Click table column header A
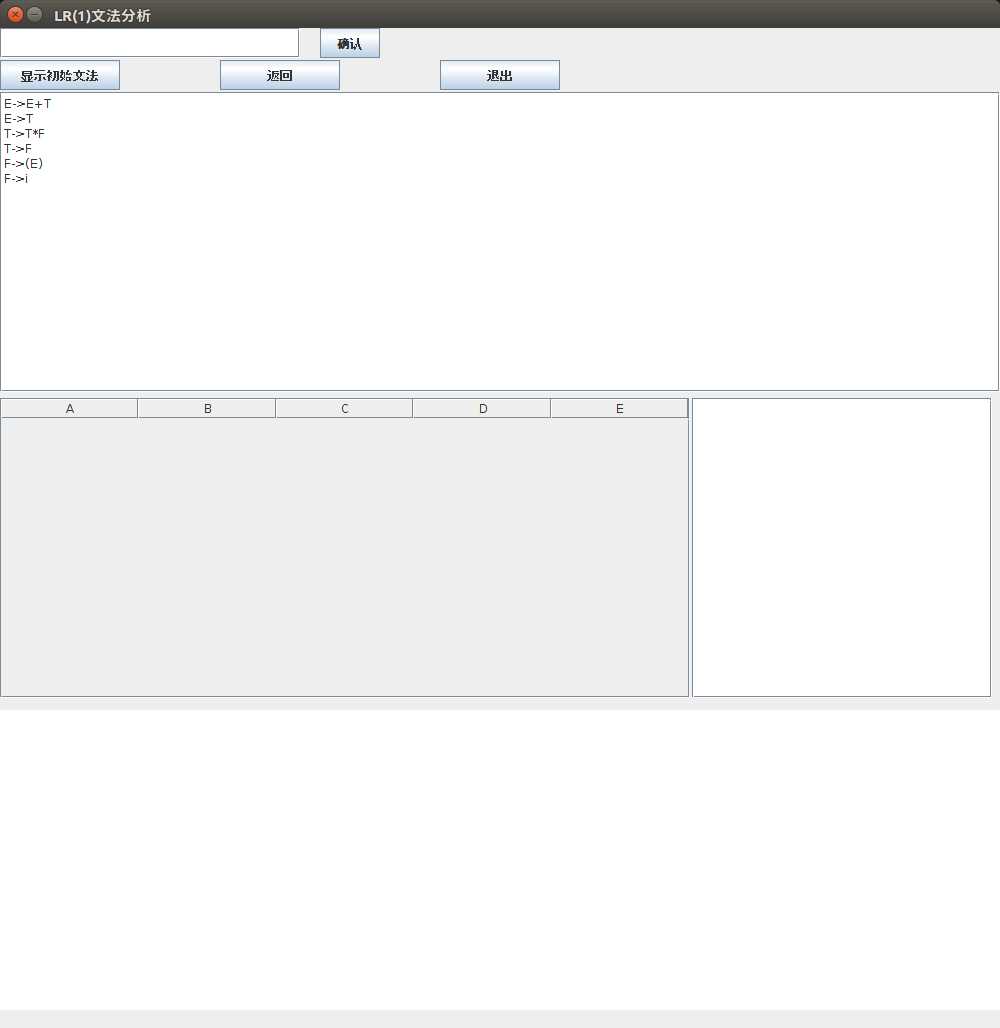The height and width of the screenshot is (1028, 1000). coord(70,408)
